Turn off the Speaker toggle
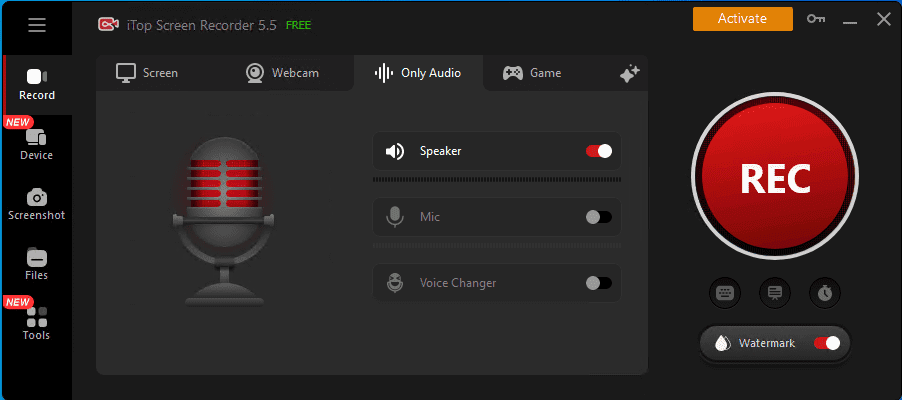This screenshot has height=400, width=902. (599, 151)
